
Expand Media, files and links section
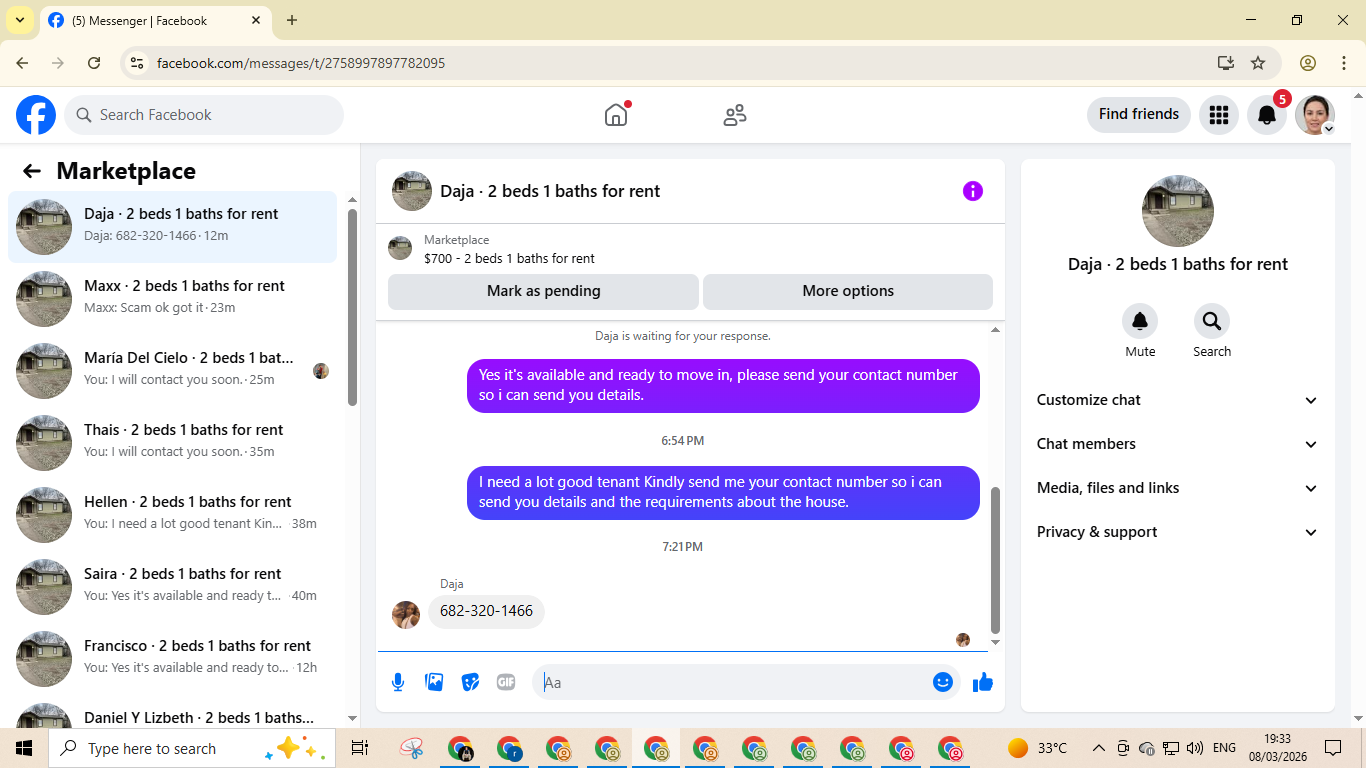coord(1178,488)
